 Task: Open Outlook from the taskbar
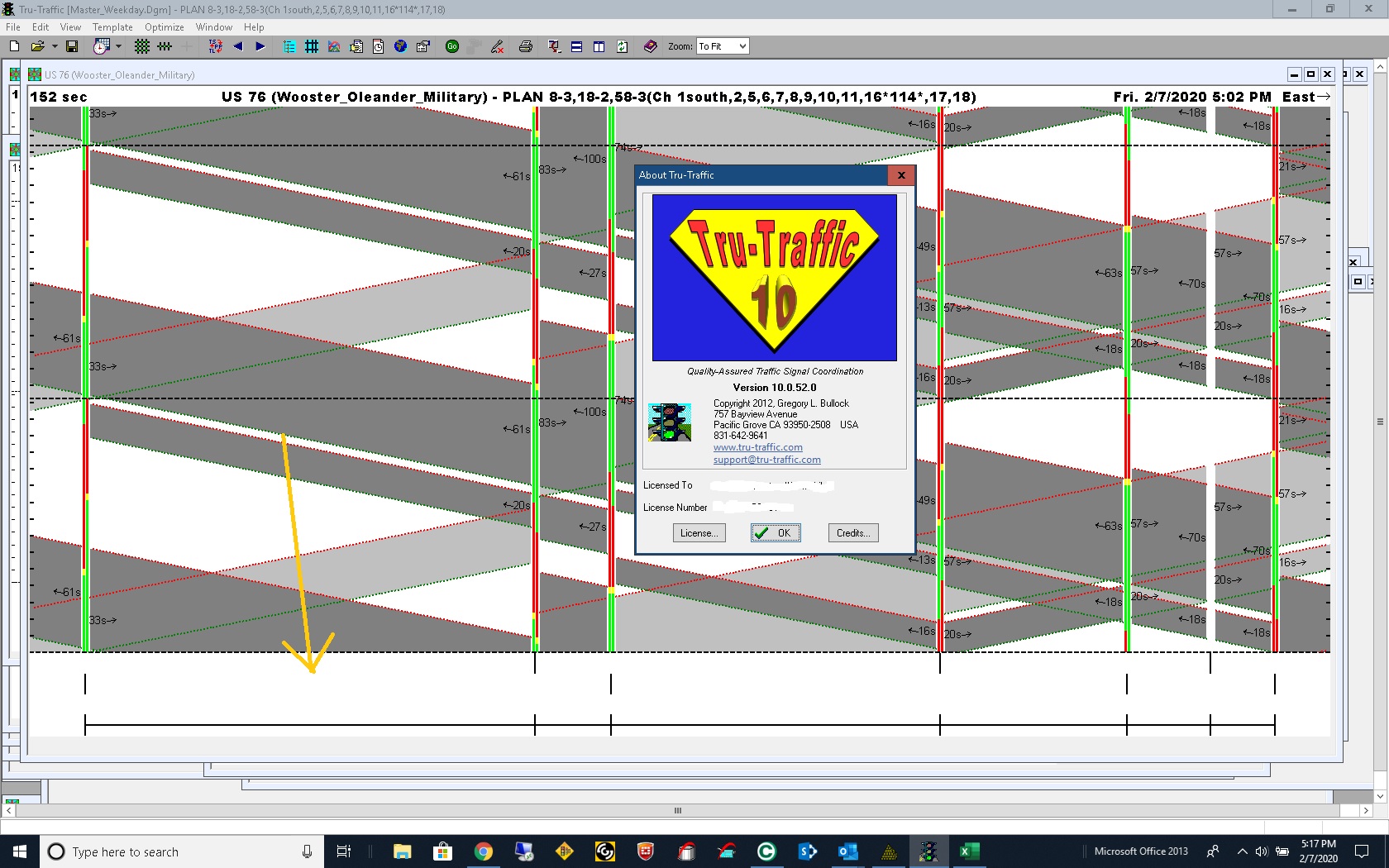(x=847, y=851)
